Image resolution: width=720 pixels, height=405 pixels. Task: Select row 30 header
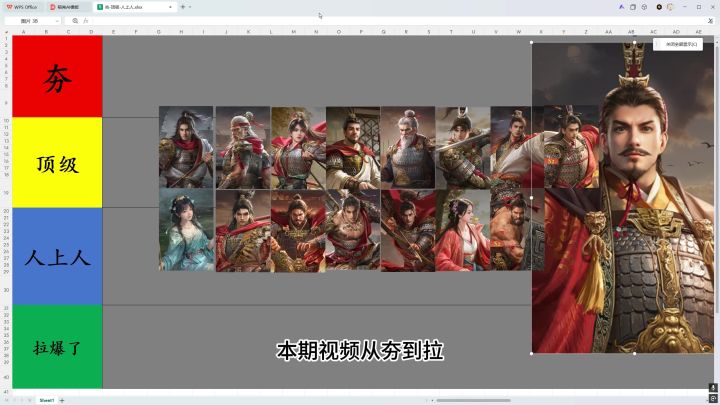(x=6, y=290)
